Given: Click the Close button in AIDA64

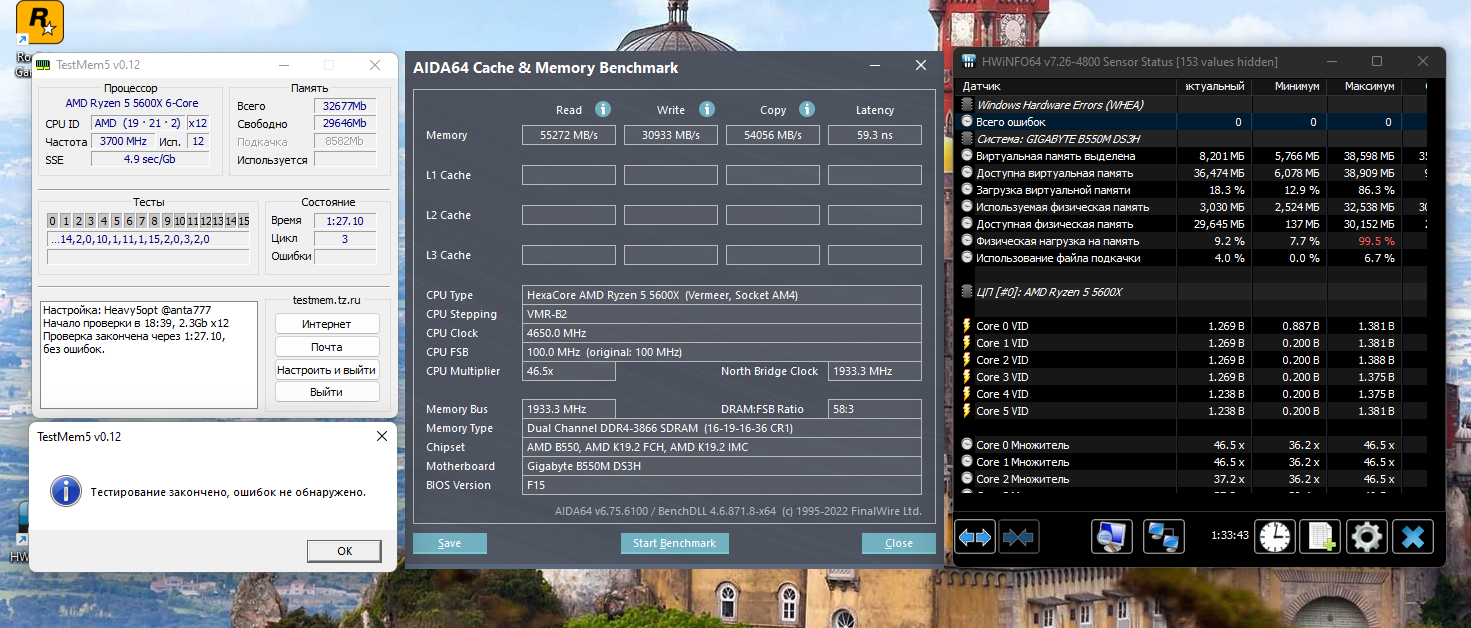Looking at the screenshot, I should tap(899, 543).
